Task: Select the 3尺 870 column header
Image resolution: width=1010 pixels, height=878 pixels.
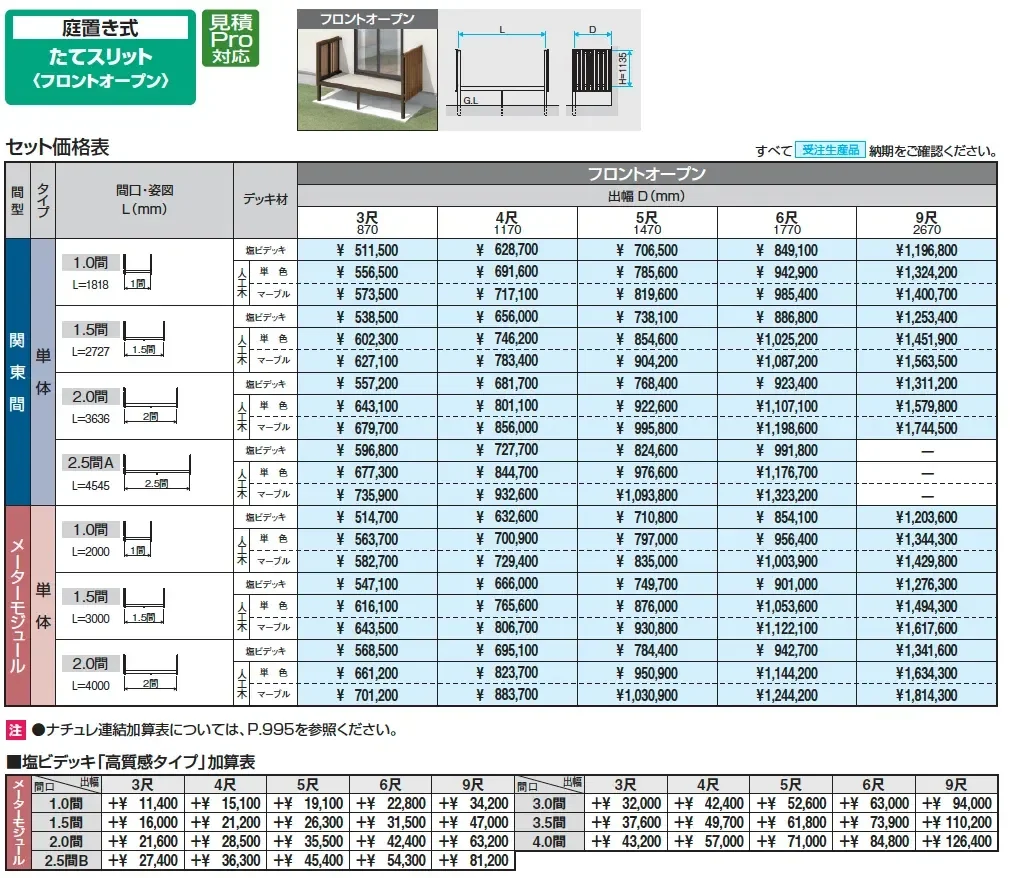Action: (x=367, y=222)
